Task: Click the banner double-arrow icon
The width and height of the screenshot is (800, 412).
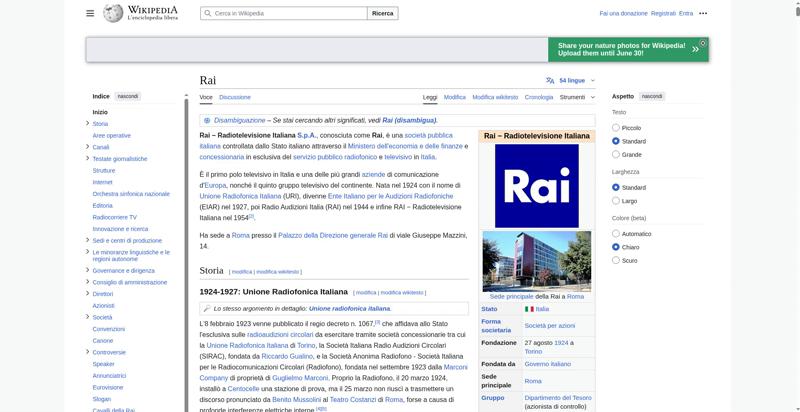Action: pos(695,49)
